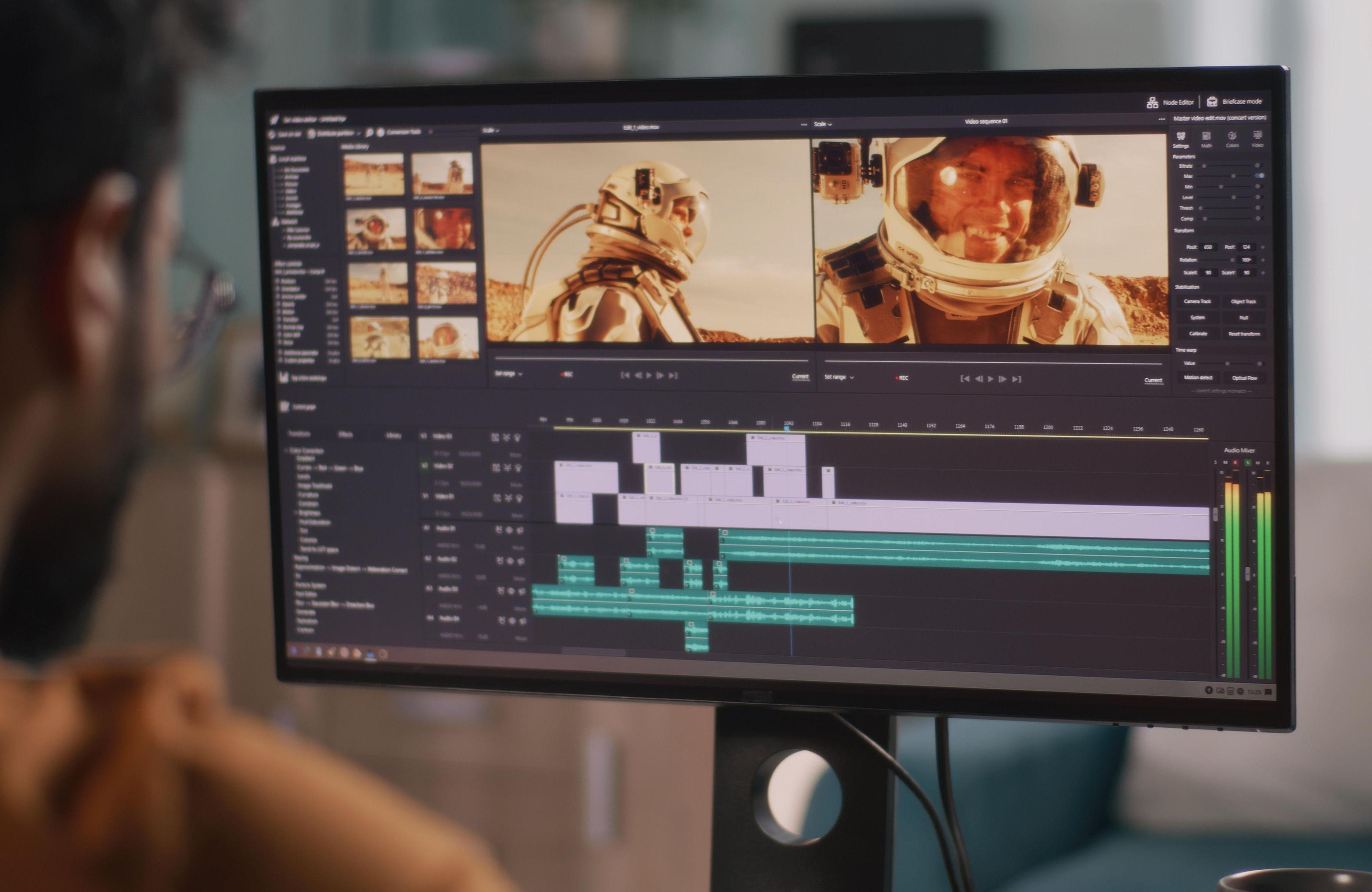The image size is (1372, 892).
Task: Play the Video sequence 01 preview
Action: [x=990, y=379]
